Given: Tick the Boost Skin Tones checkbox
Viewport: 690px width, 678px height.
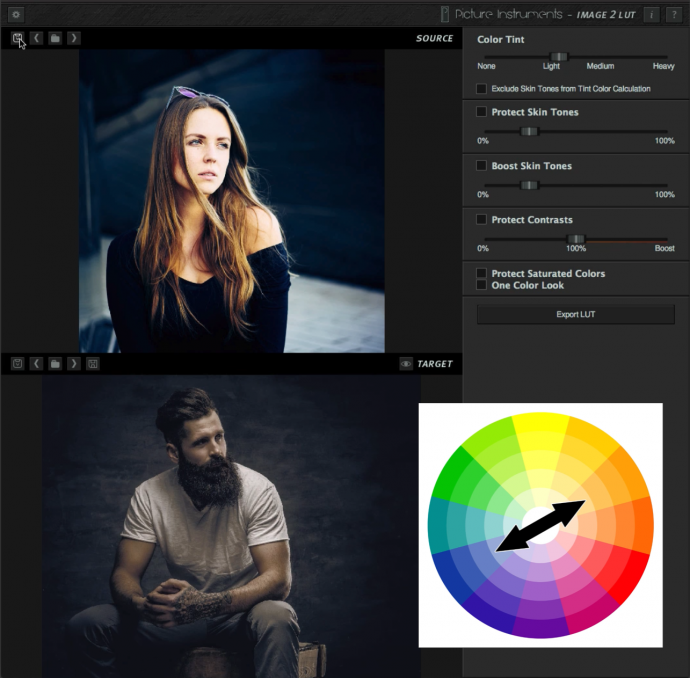Looking at the screenshot, I should point(481,165).
